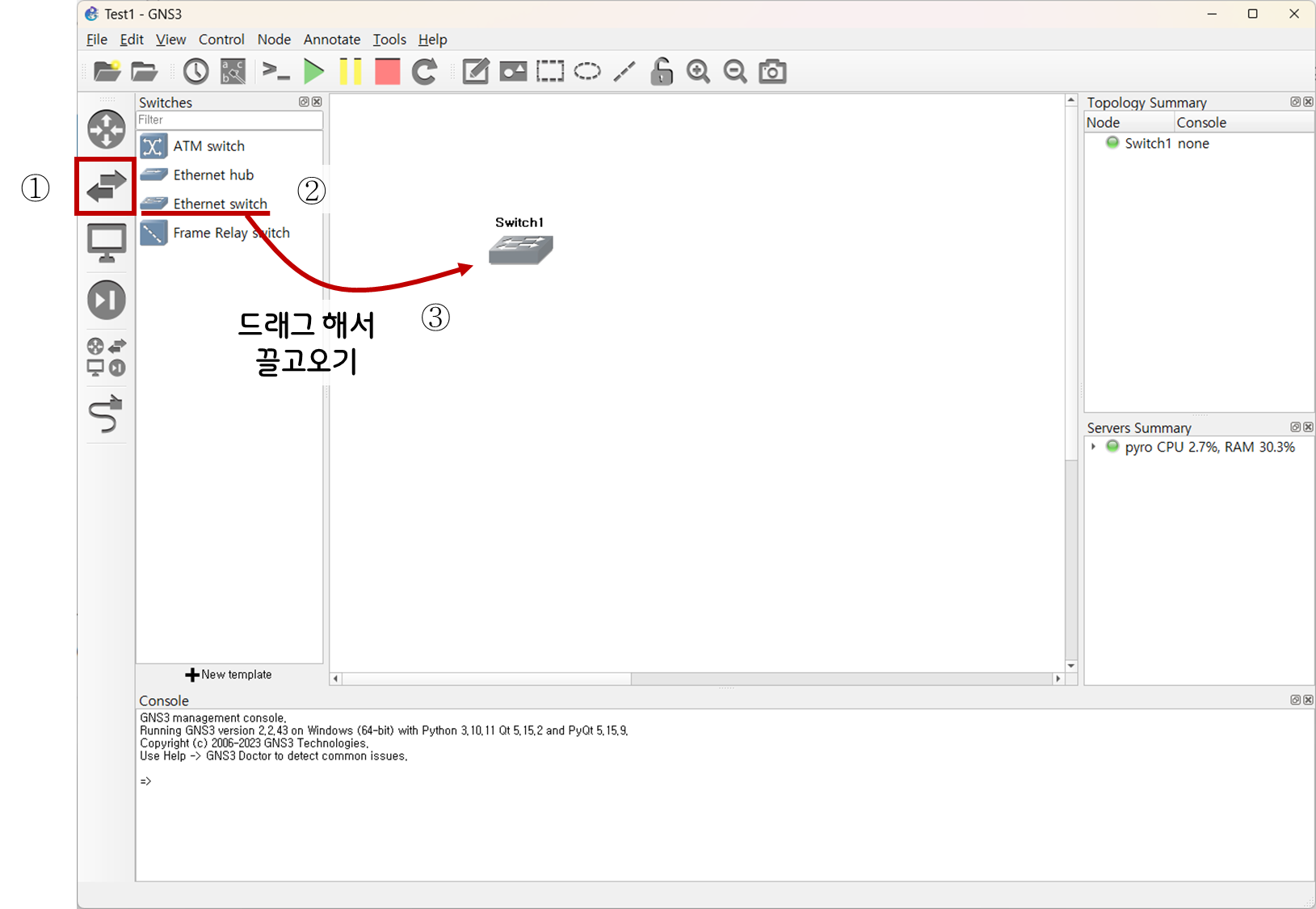The width and height of the screenshot is (1316, 909).
Task: Click canvas scroll right arrow
Action: tap(1058, 679)
